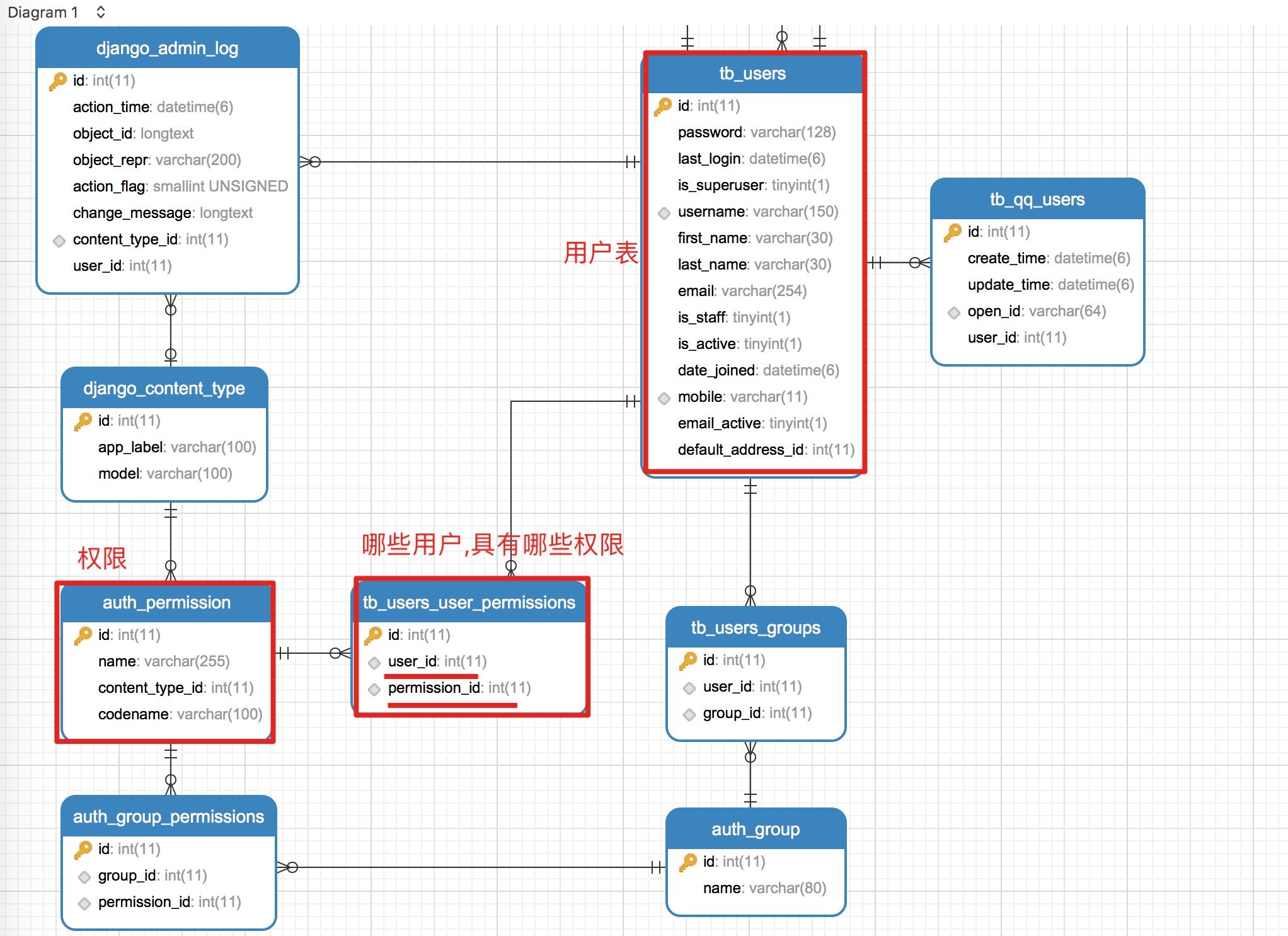The width and height of the screenshot is (1288, 936).
Task: Select tb_users_user_permissions table title
Action: pyautogui.click(x=469, y=603)
